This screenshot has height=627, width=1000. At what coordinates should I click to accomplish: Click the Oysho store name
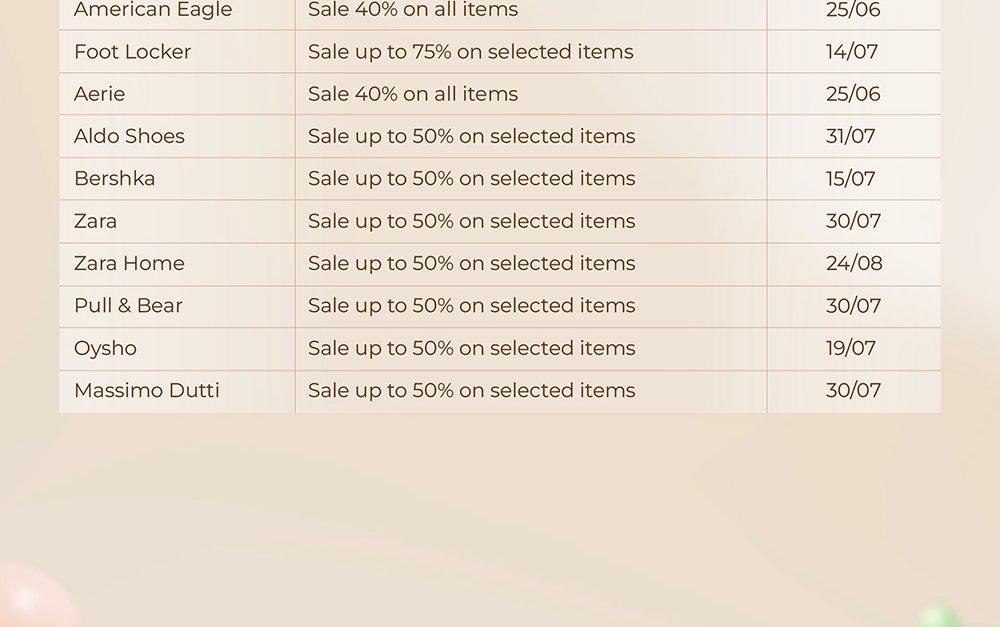(105, 348)
